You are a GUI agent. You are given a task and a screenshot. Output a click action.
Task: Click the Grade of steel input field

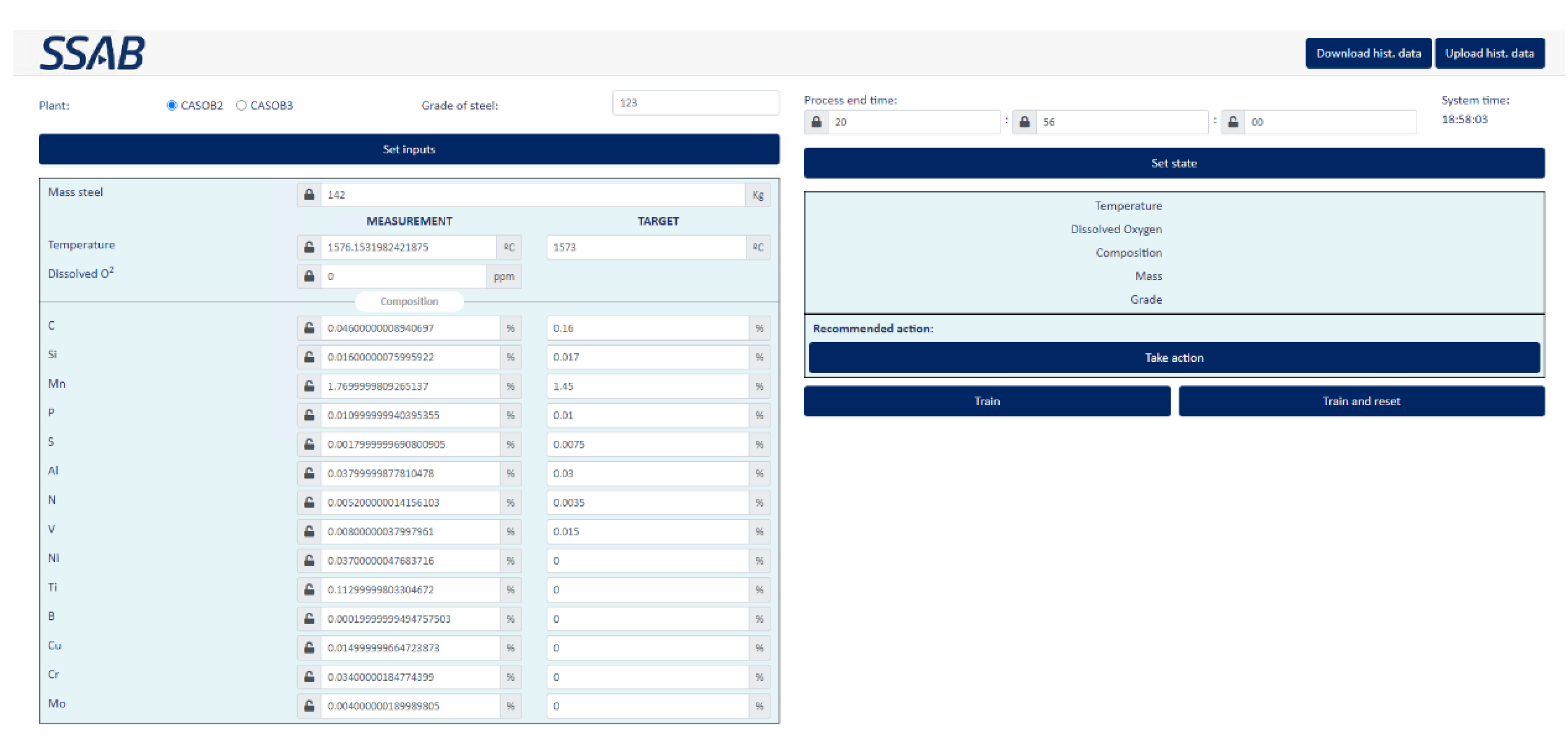pos(695,103)
